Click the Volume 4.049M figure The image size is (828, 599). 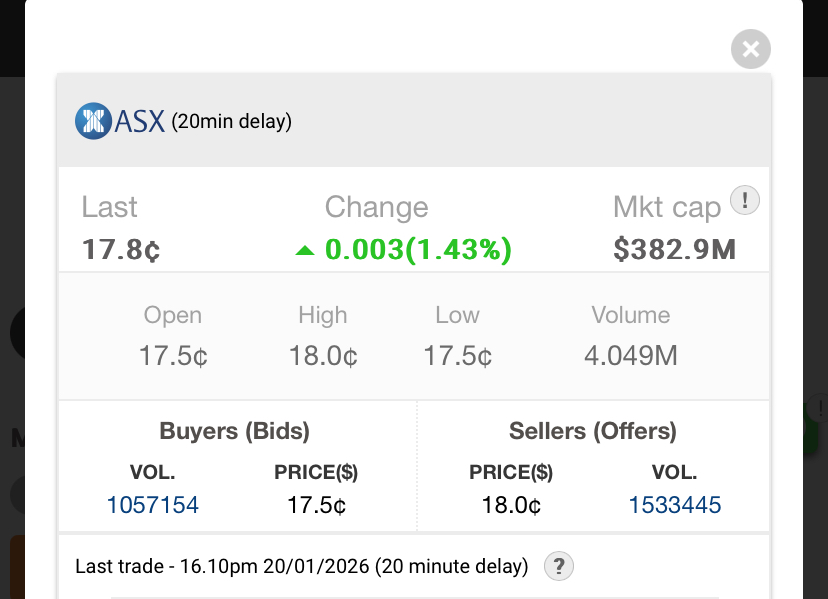pyautogui.click(x=631, y=355)
